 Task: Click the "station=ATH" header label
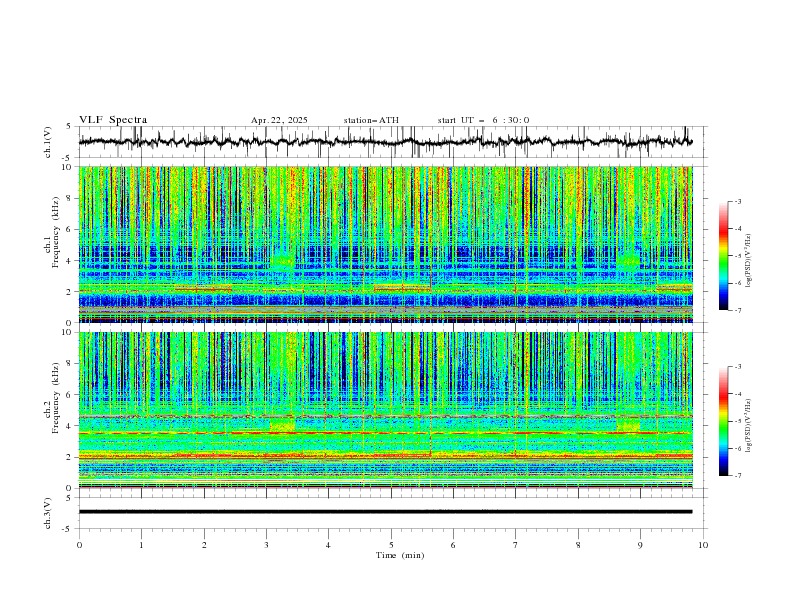pyautogui.click(x=371, y=120)
